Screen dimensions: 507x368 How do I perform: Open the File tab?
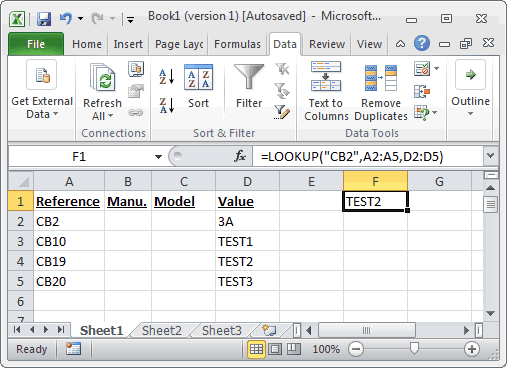pos(36,44)
